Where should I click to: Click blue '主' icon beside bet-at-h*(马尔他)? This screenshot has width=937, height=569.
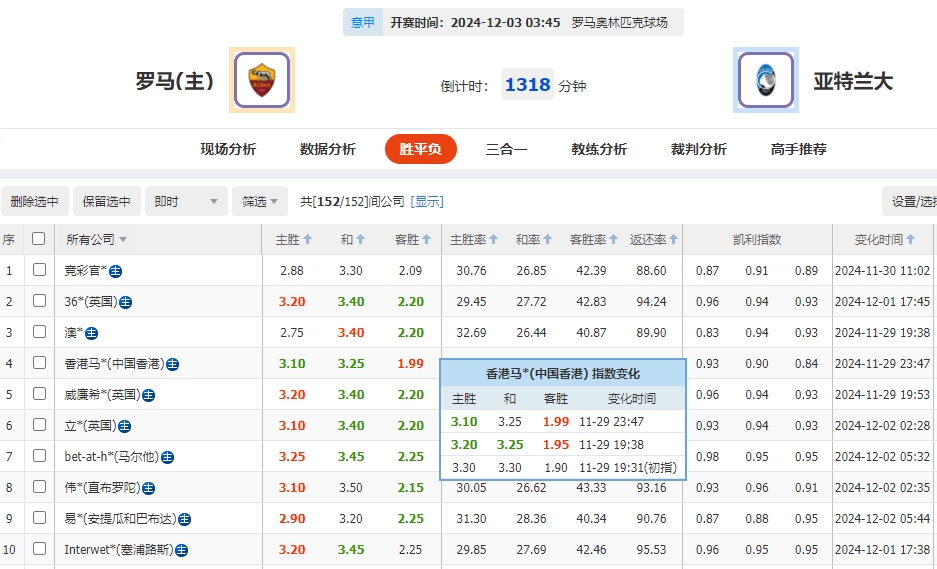168,457
